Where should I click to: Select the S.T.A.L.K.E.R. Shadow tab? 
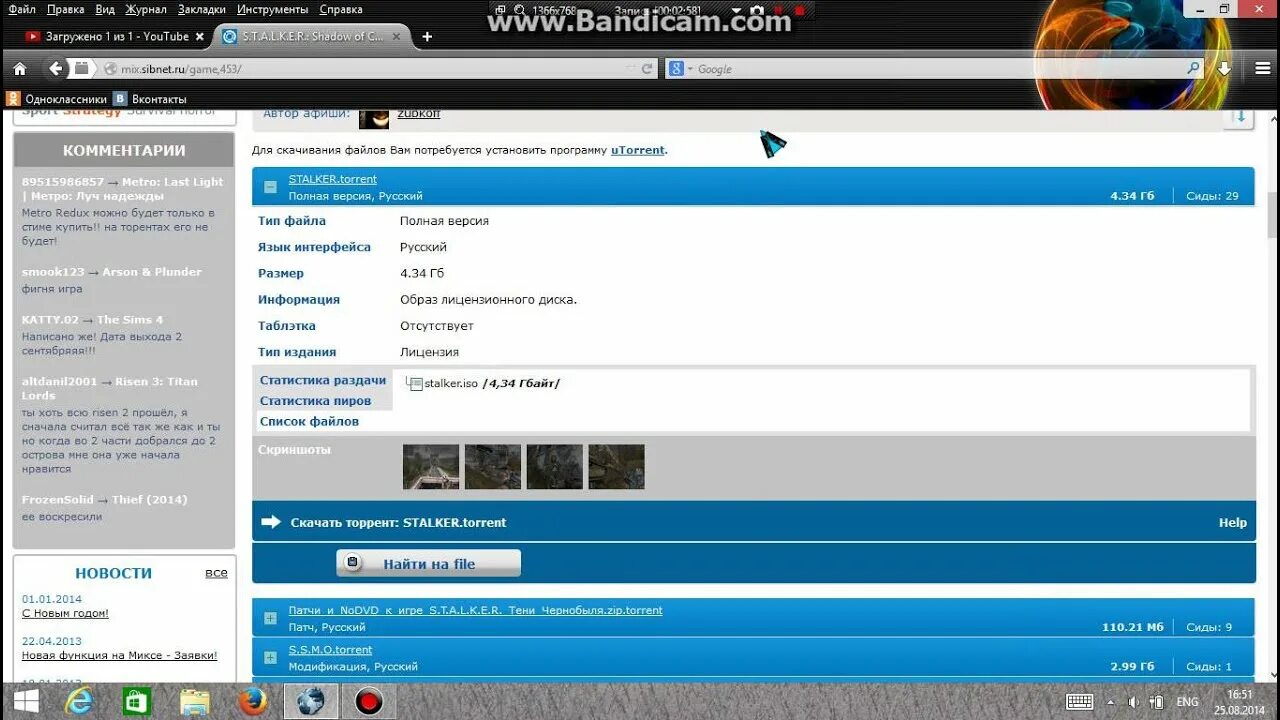click(311, 37)
